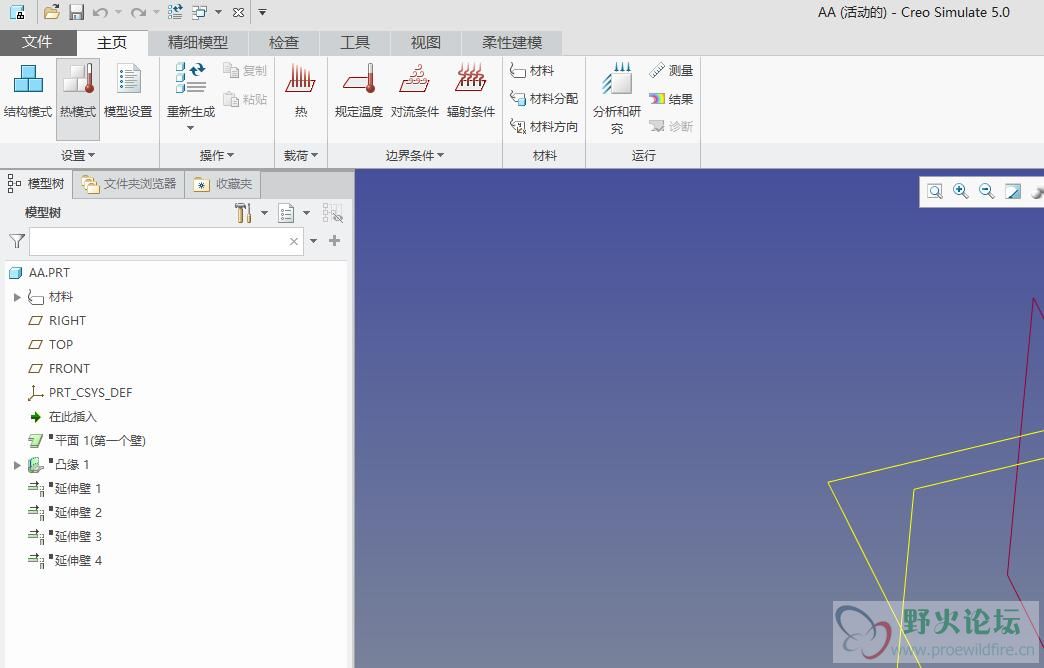Switch to the 视图 tab
The width and height of the screenshot is (1044, 668).
(425, 43)
